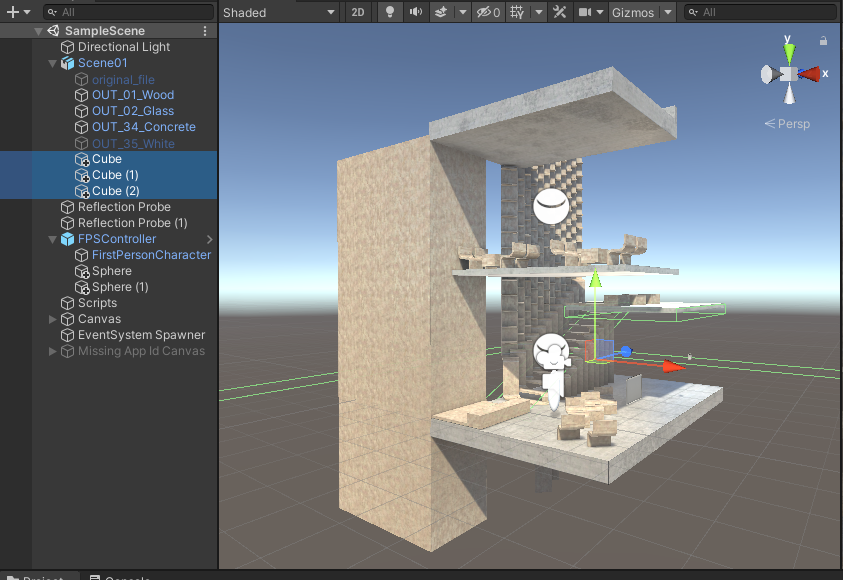Click the red X axis gizmo cone
The height and width of the screenshot is (580, 843).
pos(810,74)
